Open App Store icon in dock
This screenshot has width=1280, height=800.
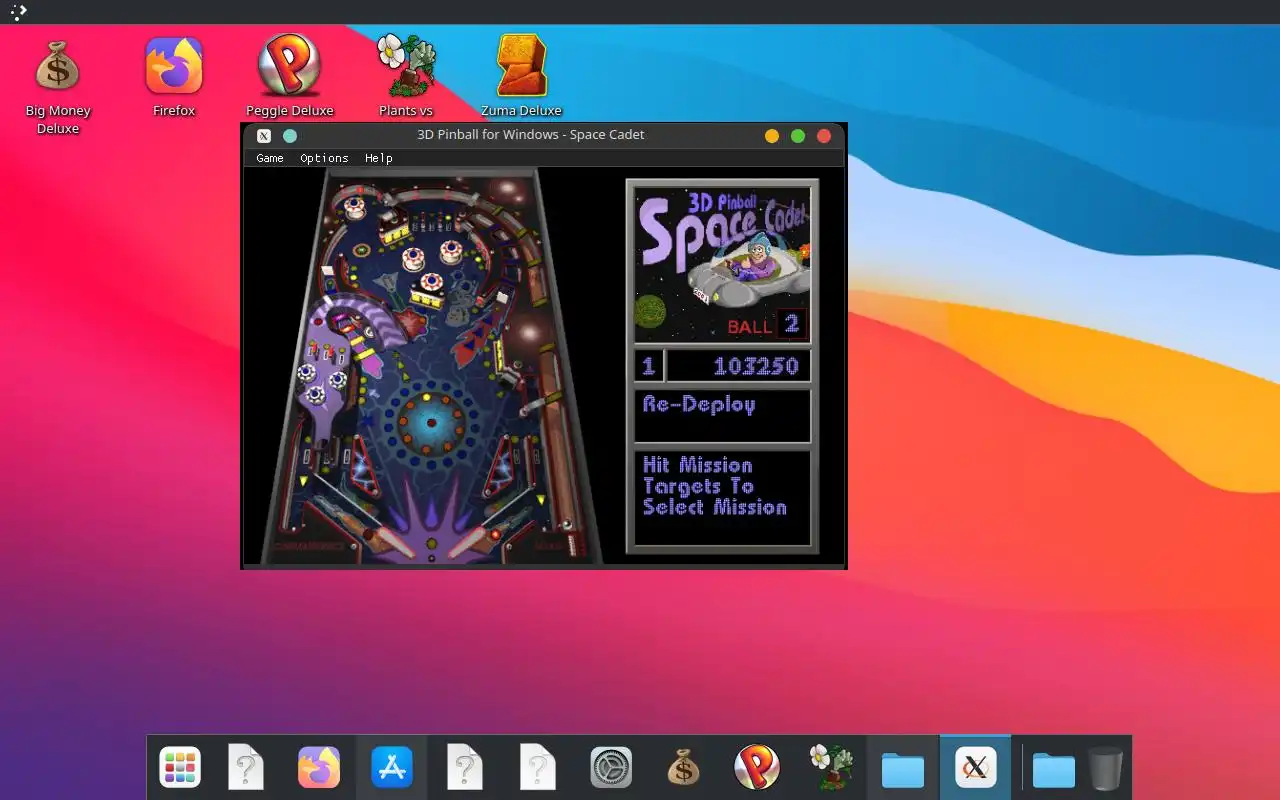click(x=392, y=768)
